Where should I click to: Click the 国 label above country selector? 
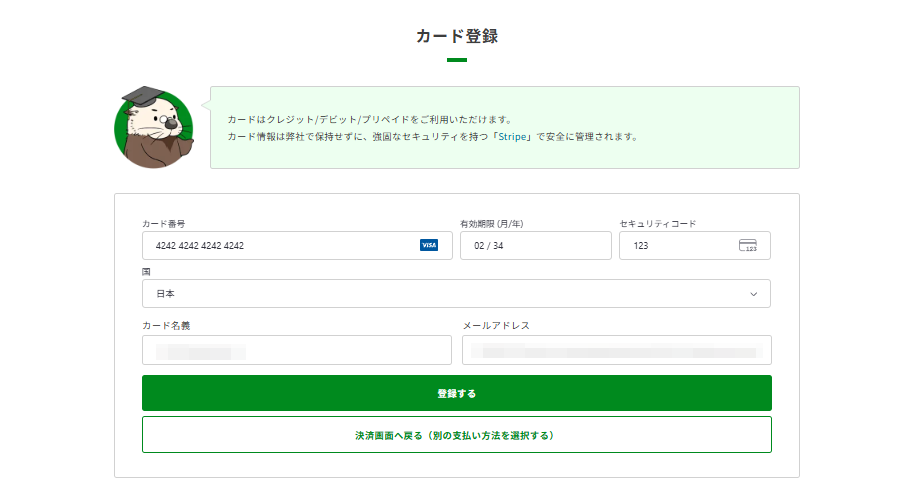coord(147,271)
